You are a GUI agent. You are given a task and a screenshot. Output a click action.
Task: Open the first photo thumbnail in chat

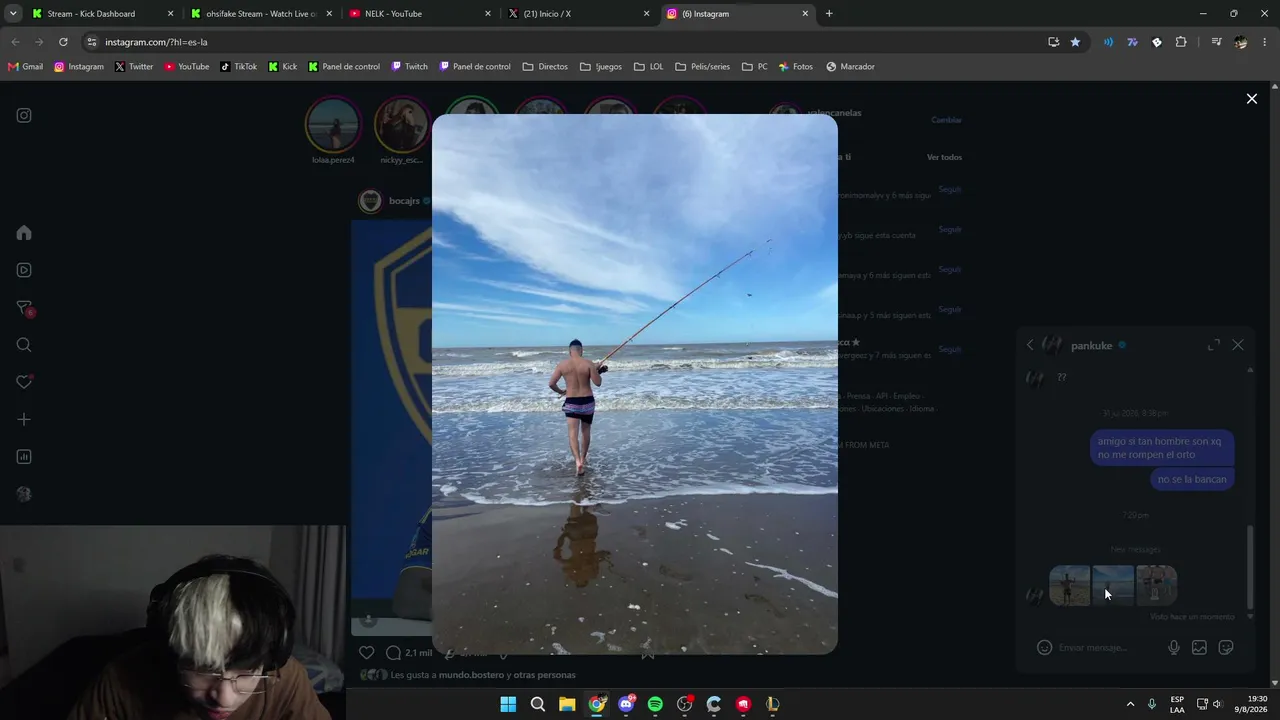point(1070,586)
